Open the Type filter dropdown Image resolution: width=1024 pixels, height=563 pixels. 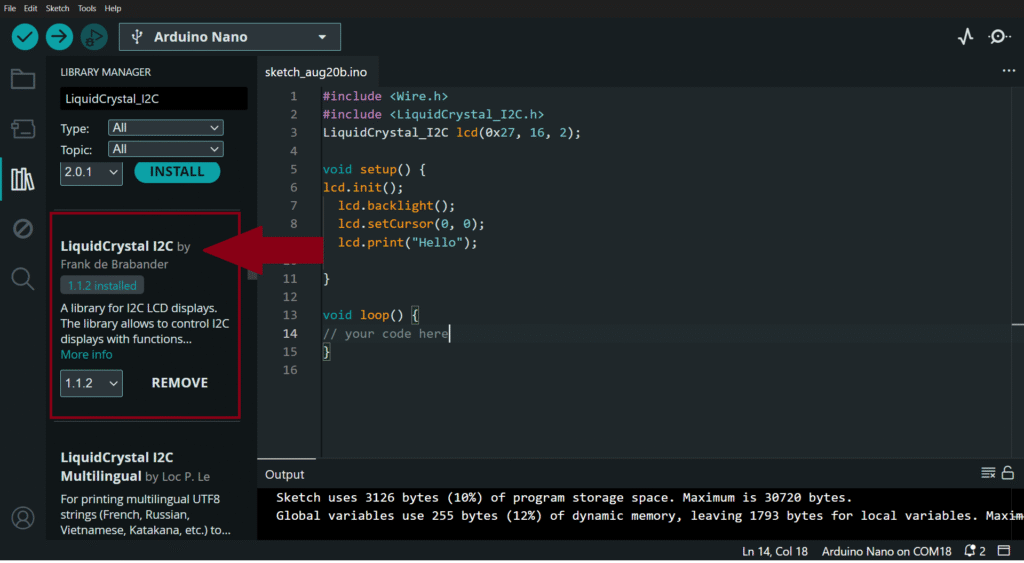pos(166,128)
